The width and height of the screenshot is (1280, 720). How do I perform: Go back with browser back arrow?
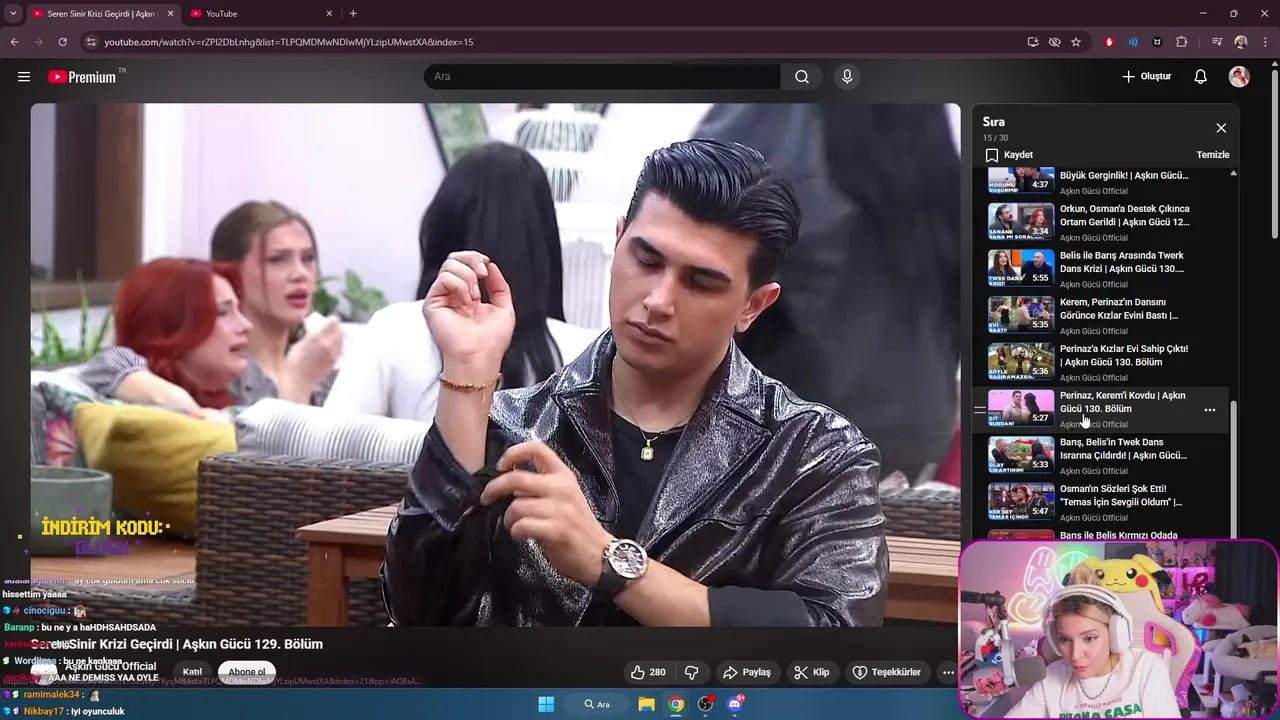point(14,42)
